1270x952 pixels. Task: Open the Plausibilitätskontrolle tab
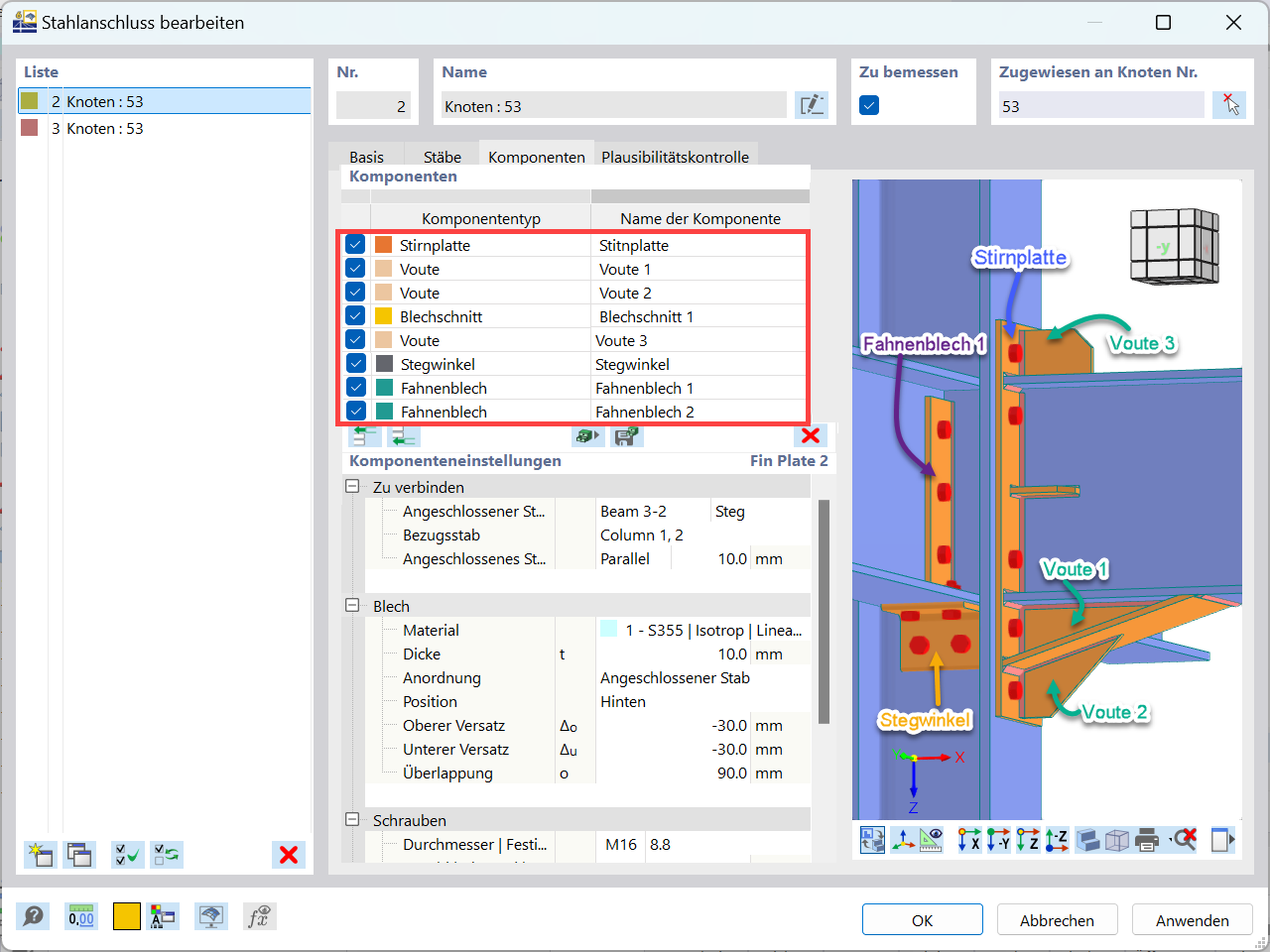point(676,157)
